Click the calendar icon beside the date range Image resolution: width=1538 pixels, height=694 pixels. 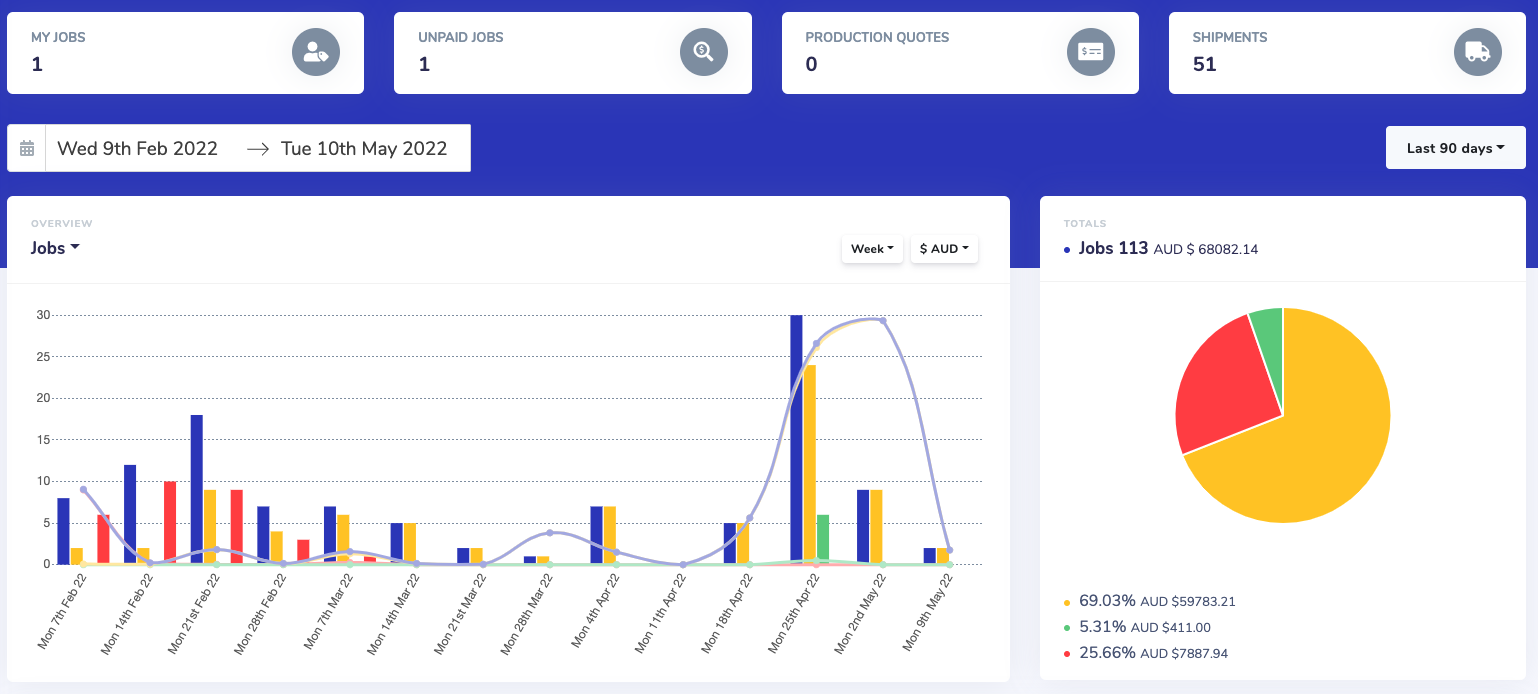(27, 147)
